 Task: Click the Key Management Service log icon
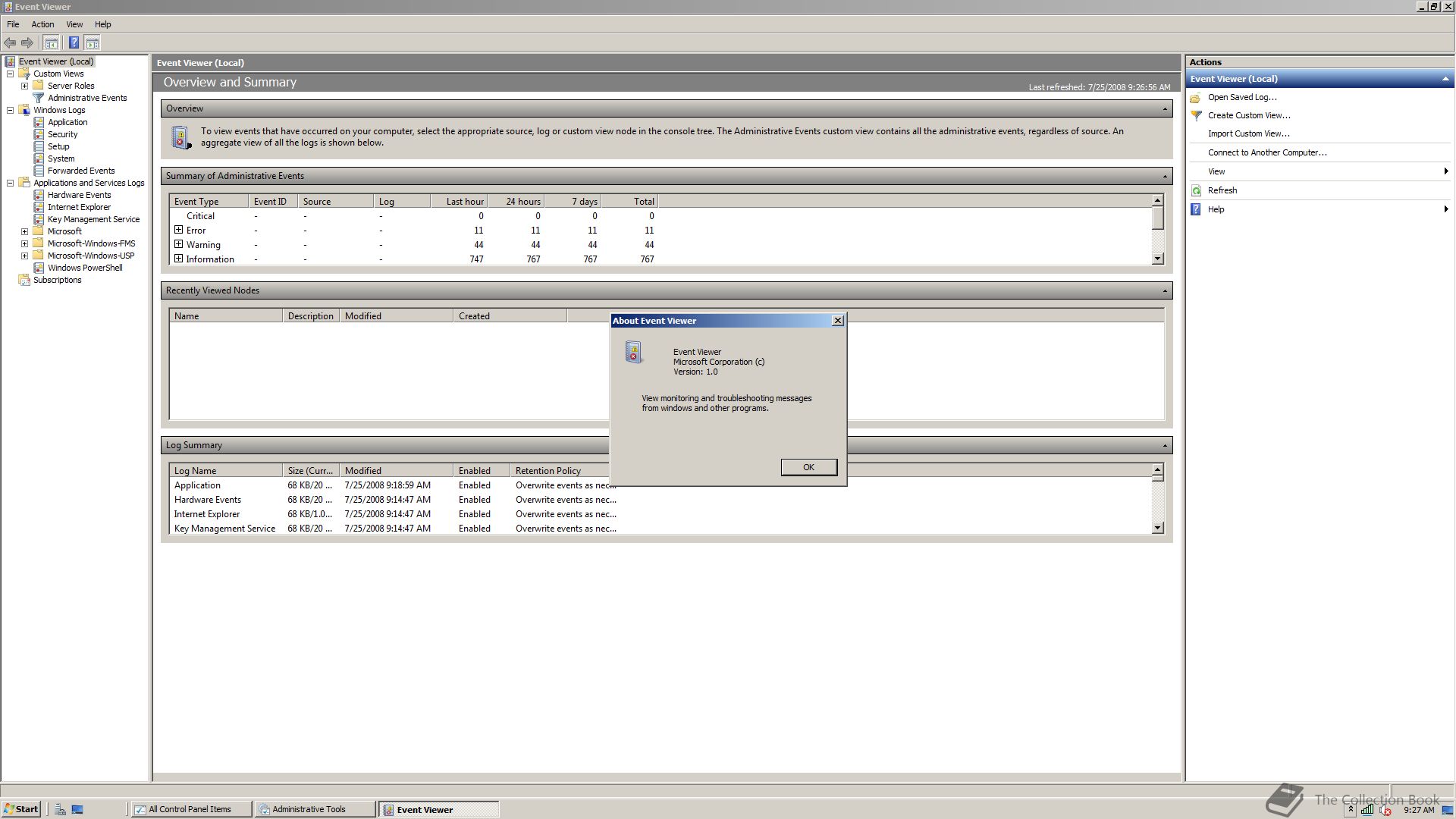pyautogui.click(x=39, y=219)
